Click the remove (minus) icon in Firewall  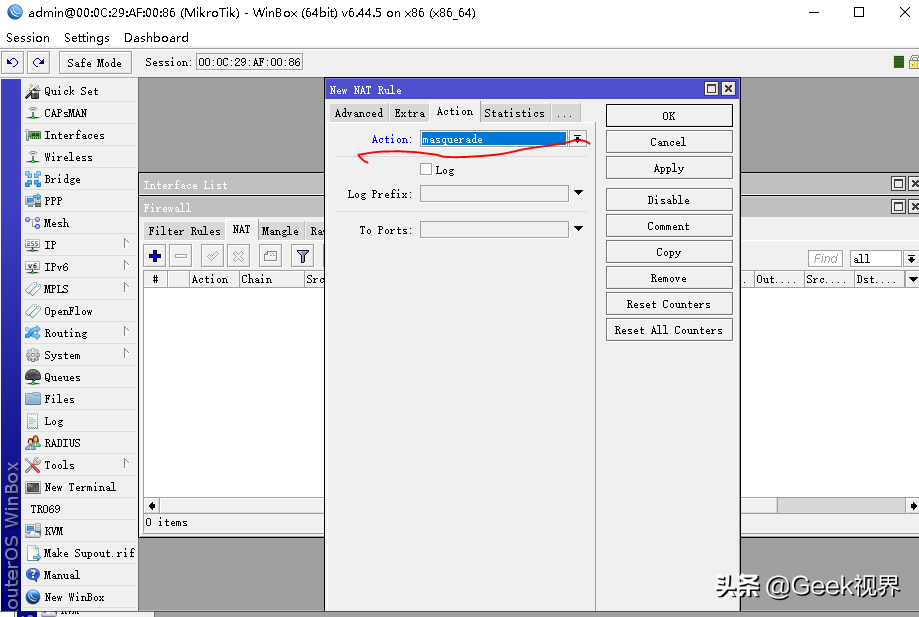[x=181, y=256]
